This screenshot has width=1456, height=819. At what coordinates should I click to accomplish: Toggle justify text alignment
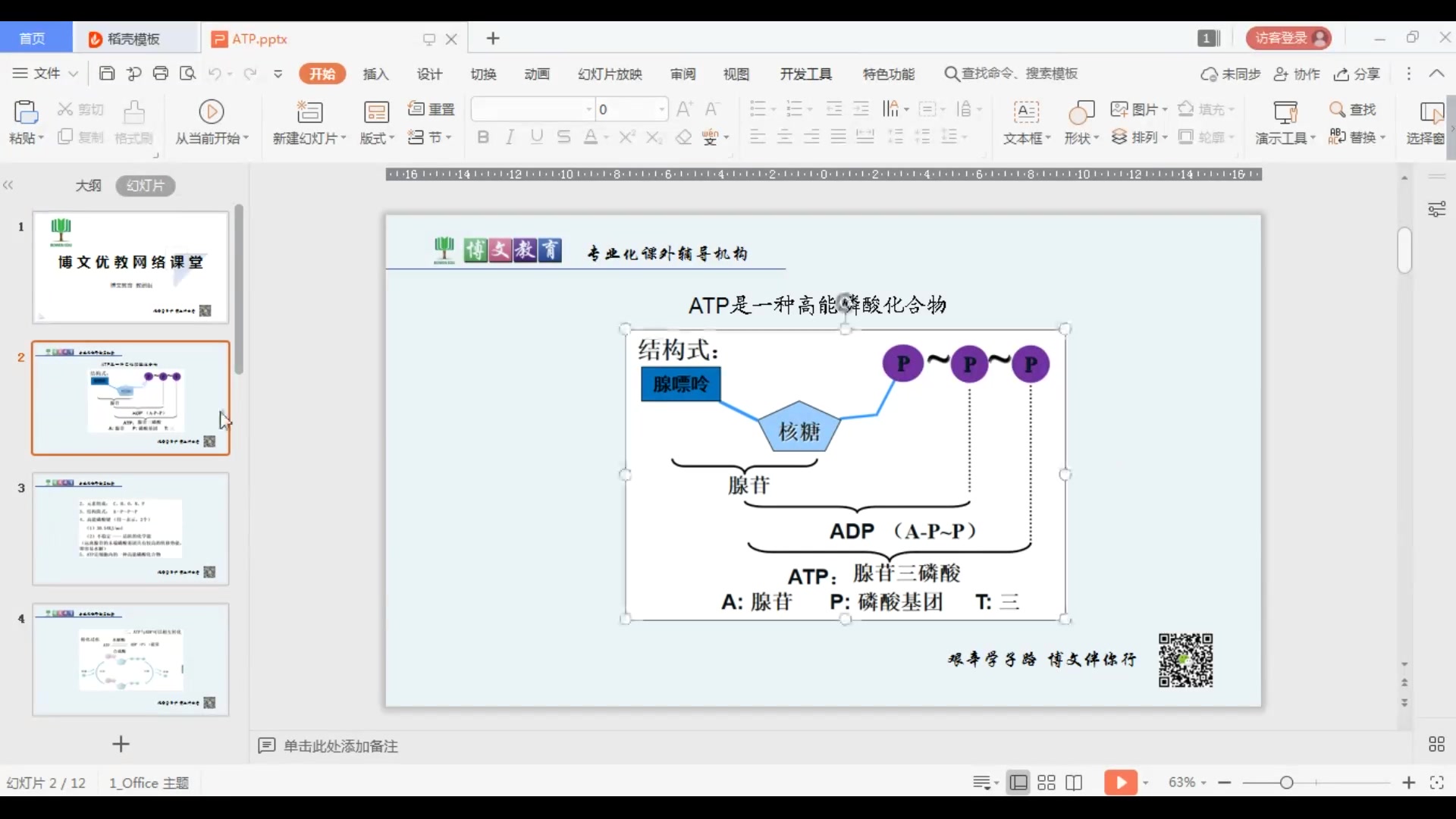(x=838, y=137)
